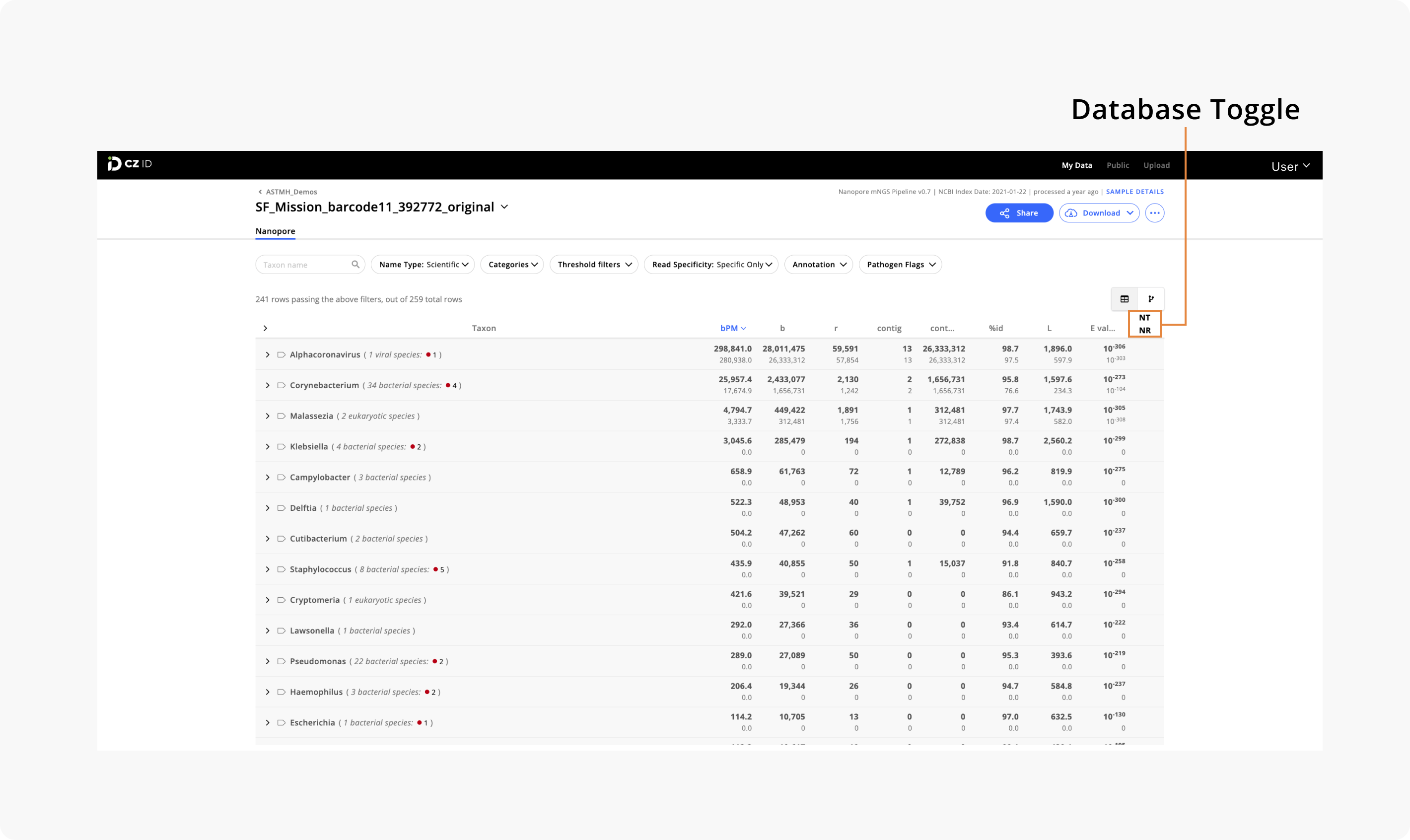The height and width of the screenshot is (840, 1410).
Task: Expand the Campylobacter genus row
Action: (x=267, y=477)
